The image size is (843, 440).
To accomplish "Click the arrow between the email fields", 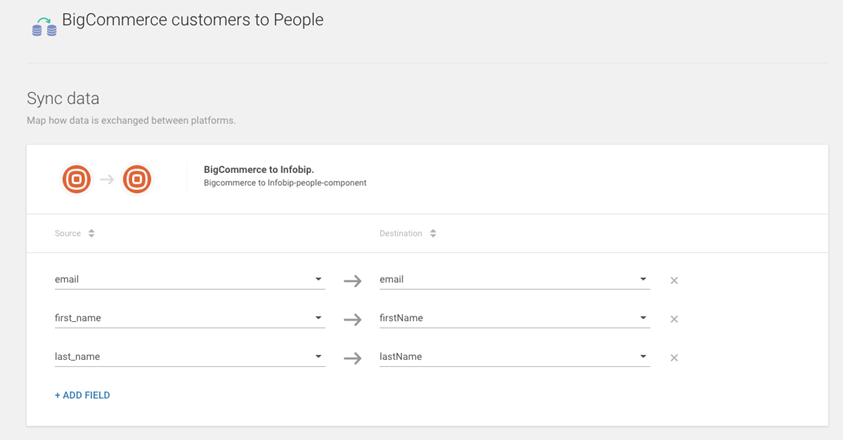I will pyautogui.click(x=352, y=281).
